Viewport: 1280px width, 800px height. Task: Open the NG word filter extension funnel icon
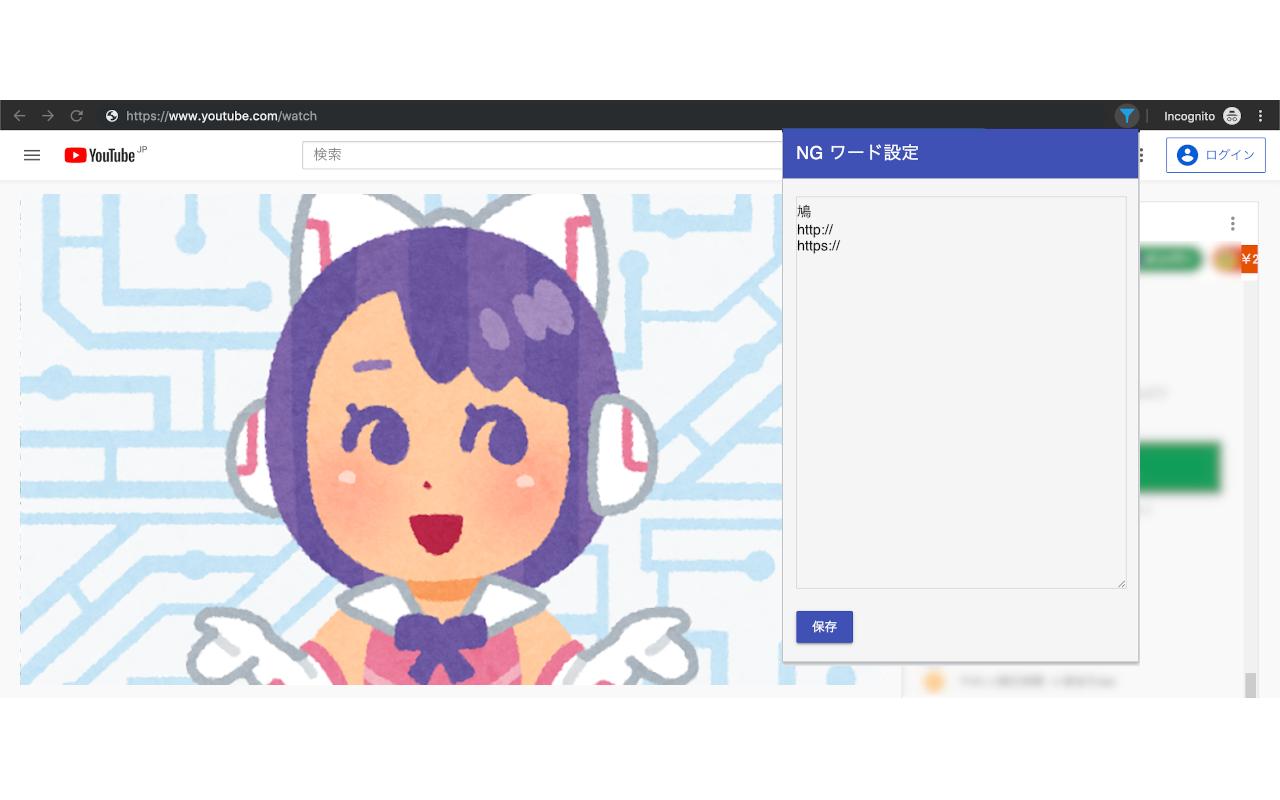1127,115
